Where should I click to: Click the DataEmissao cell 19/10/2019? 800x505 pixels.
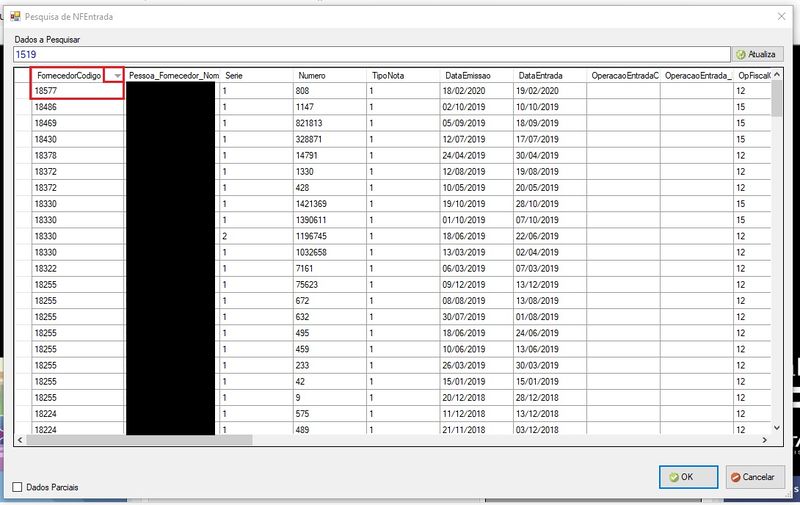click(477, 204)
